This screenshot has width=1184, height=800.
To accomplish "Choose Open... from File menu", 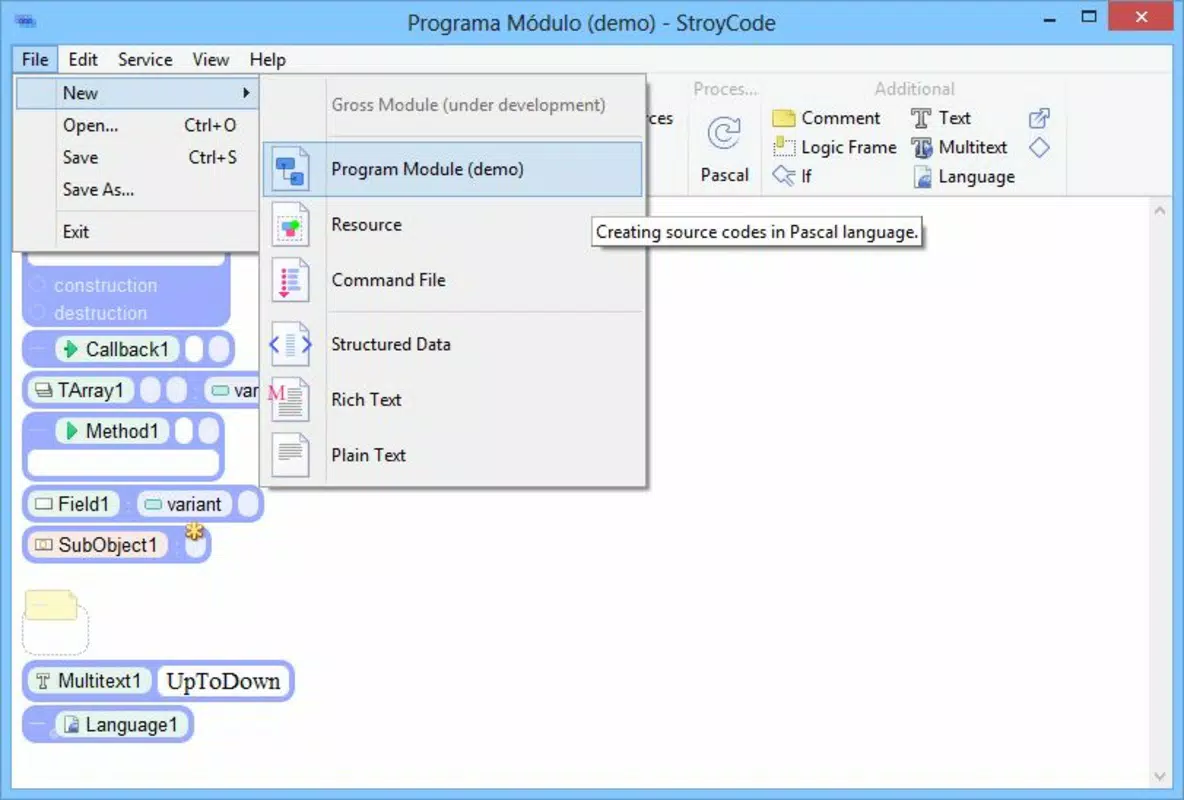I will [137, 125].
